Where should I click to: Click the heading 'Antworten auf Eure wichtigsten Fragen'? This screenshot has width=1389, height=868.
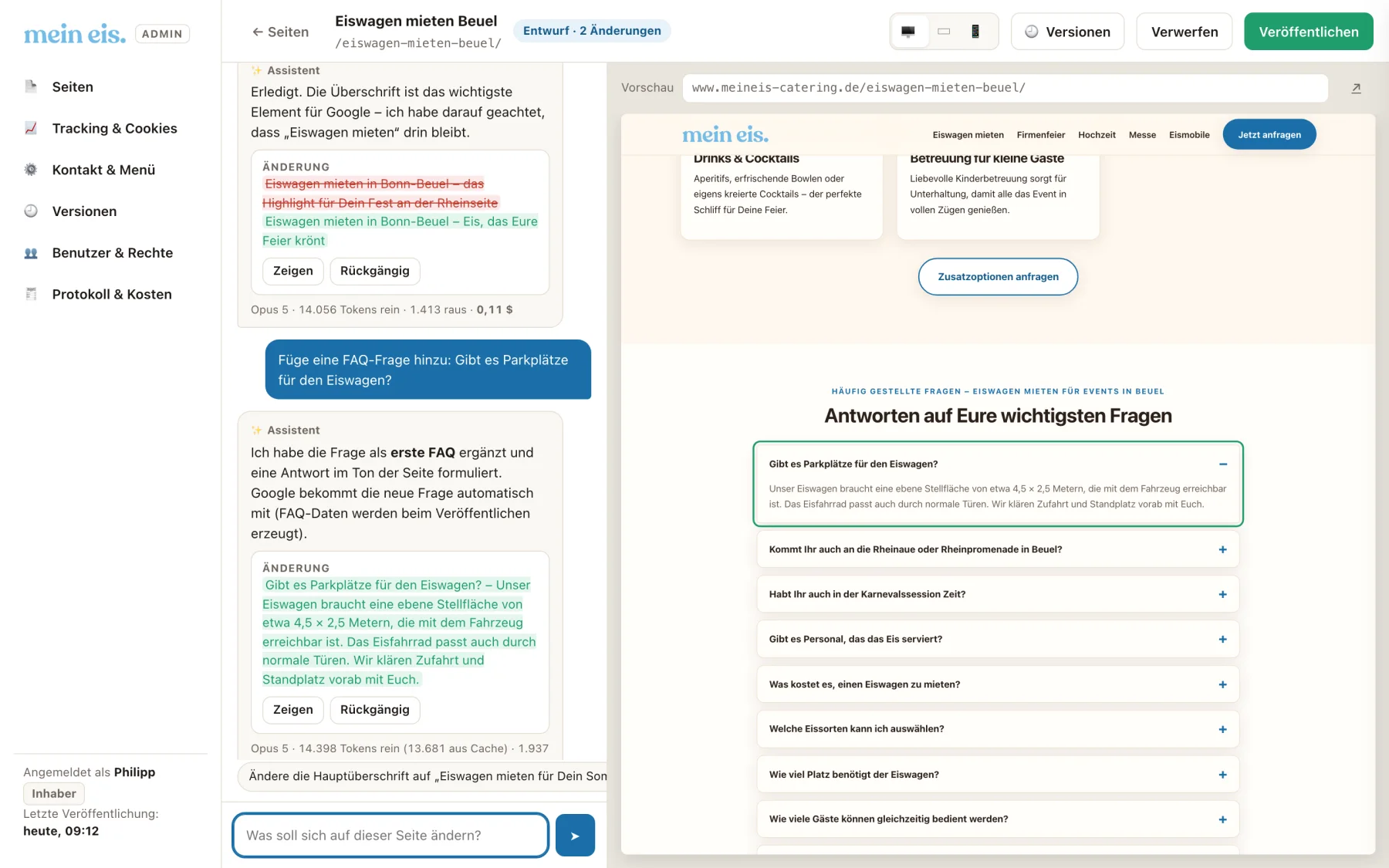[x=998, y=416]
